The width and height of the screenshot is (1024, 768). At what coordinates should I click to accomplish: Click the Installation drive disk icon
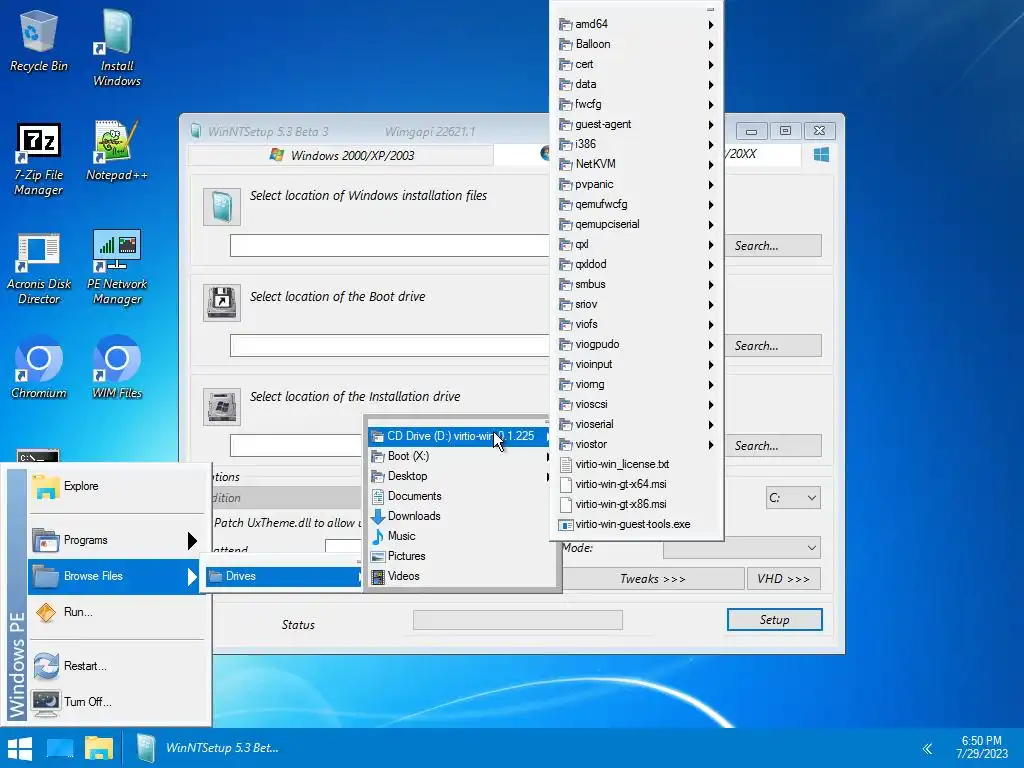(x=221, y=406)
